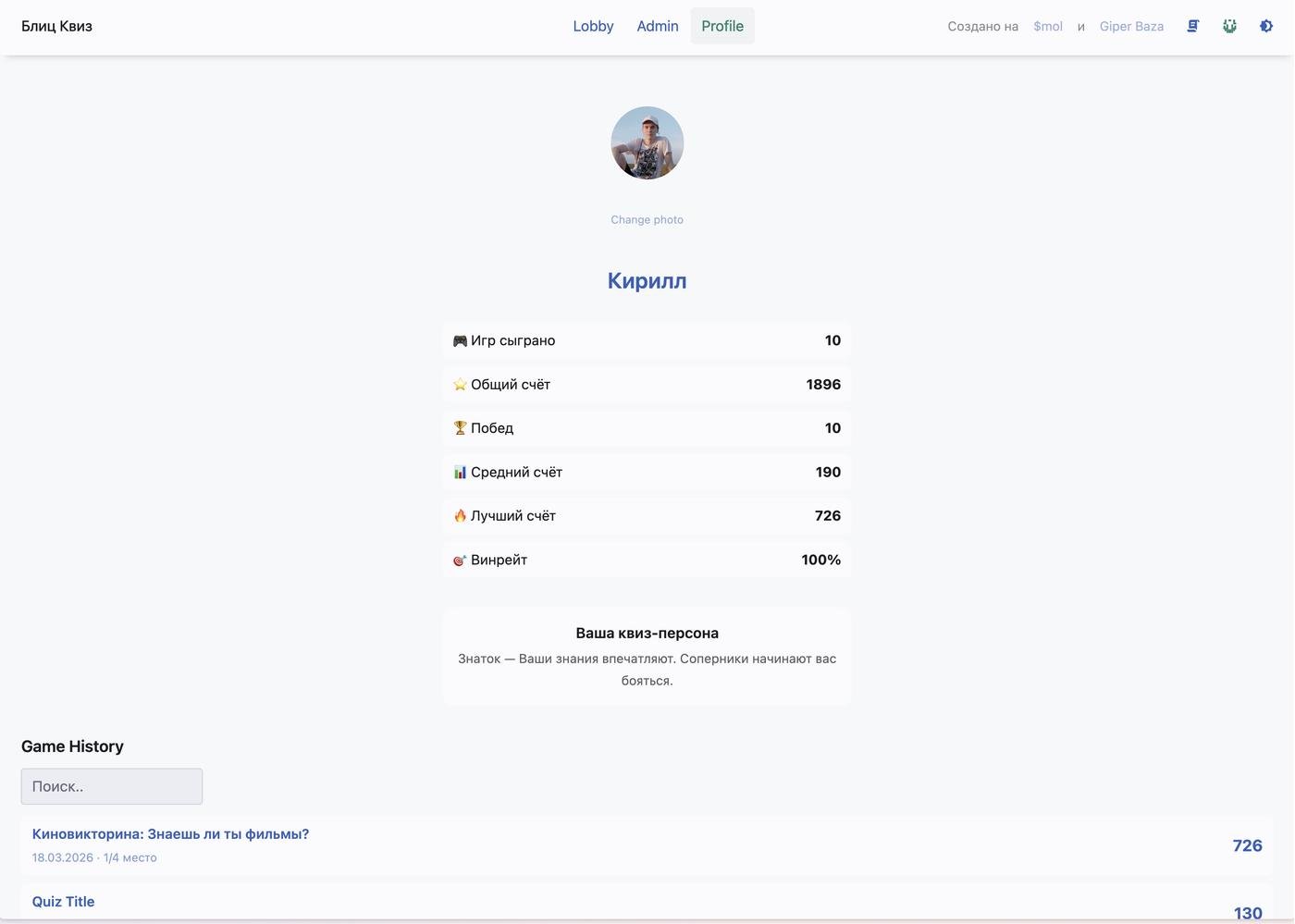Select the Profile tab
Viewport: 1295px width, 924px height.
[721, 26]
